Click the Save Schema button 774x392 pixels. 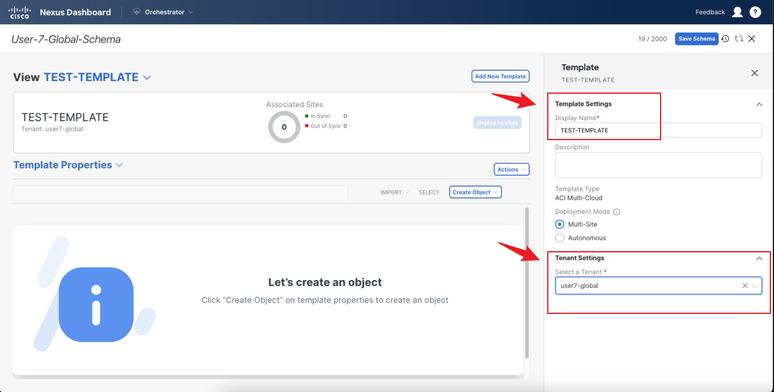(697, 39)
